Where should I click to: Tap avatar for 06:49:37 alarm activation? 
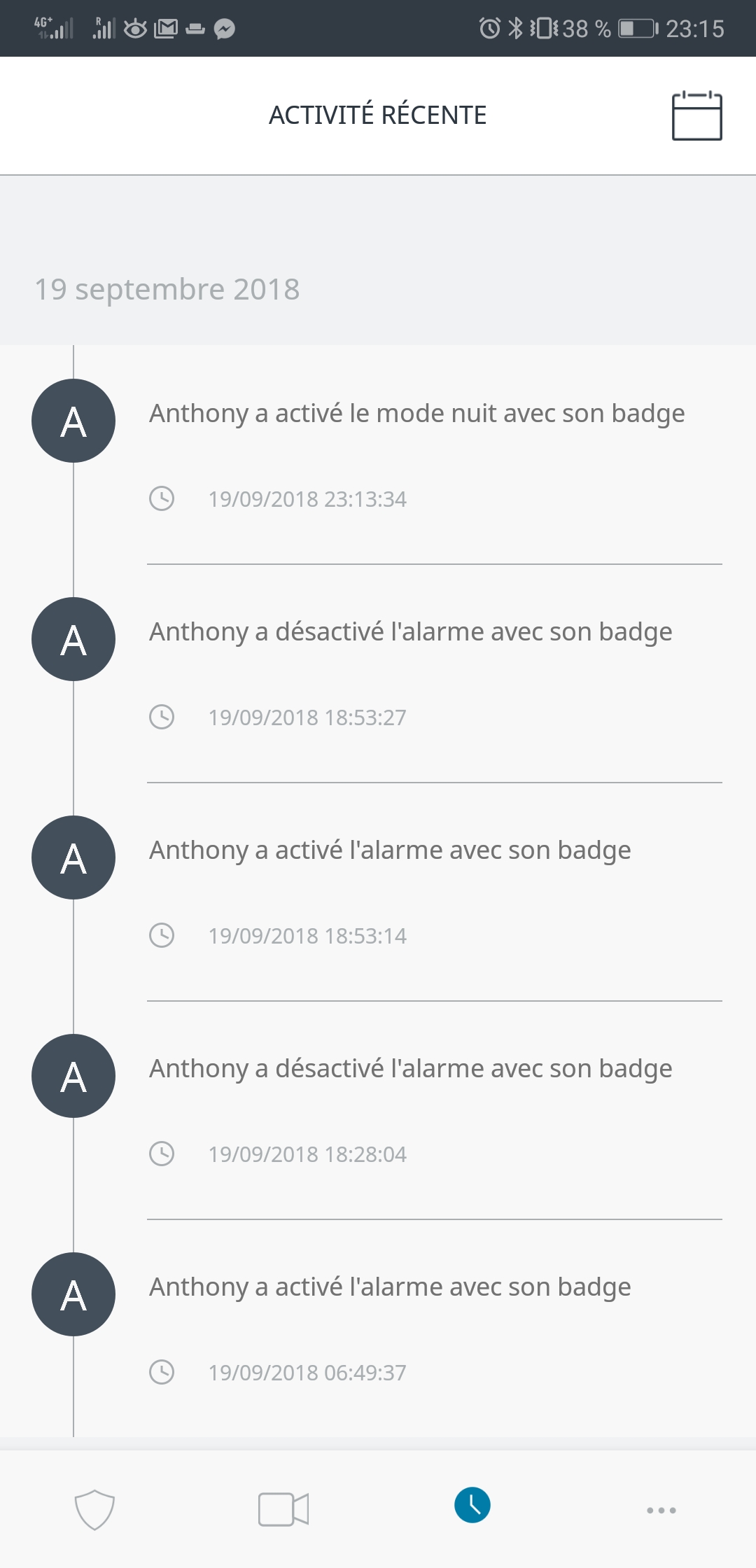coord(73,1294)
